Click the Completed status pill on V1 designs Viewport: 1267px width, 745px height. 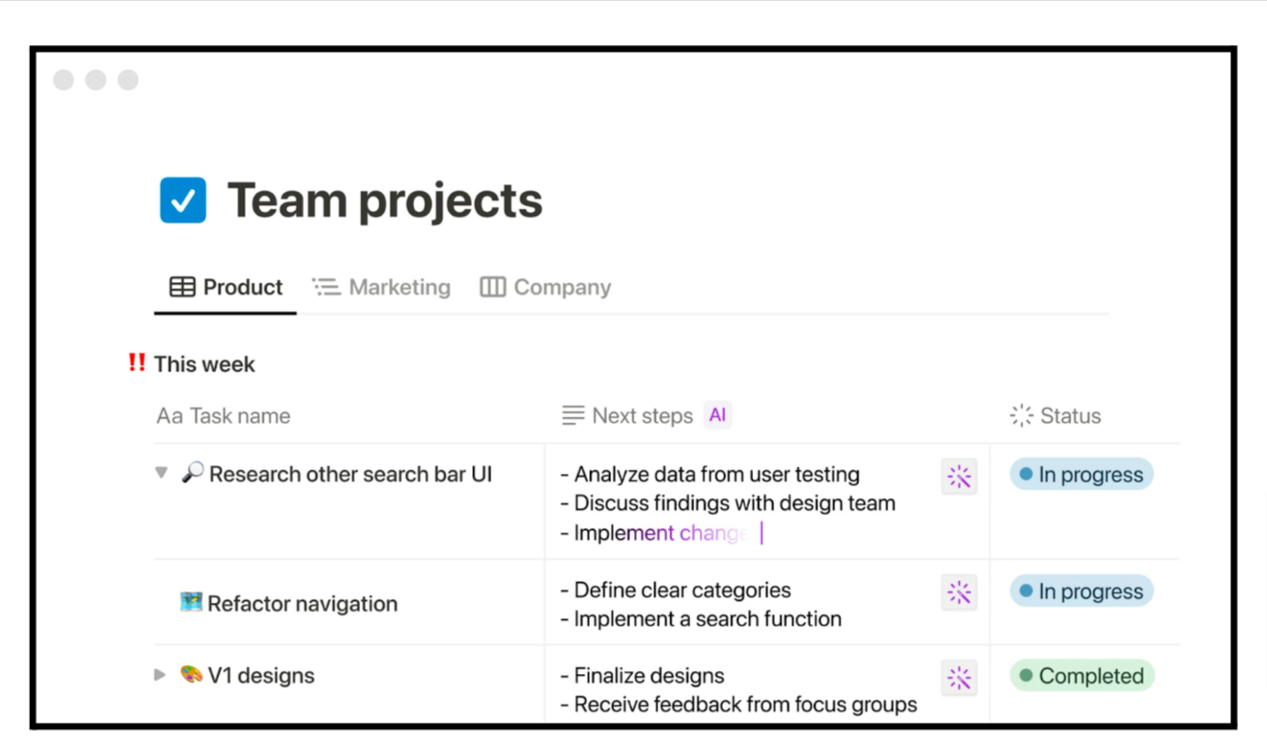tap(1081, 676)
